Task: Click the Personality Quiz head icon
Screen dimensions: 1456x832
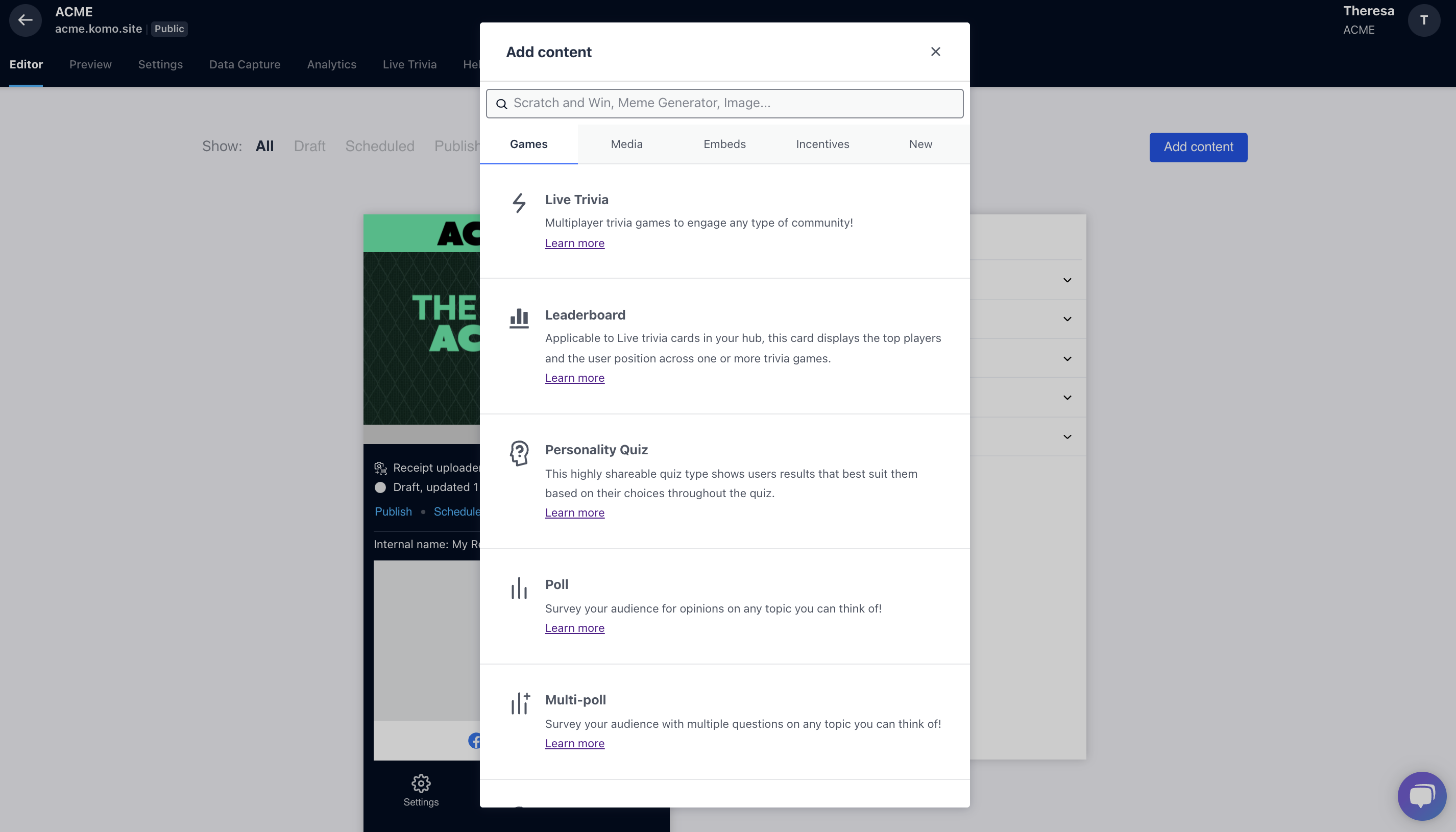Action: point(519,453)
